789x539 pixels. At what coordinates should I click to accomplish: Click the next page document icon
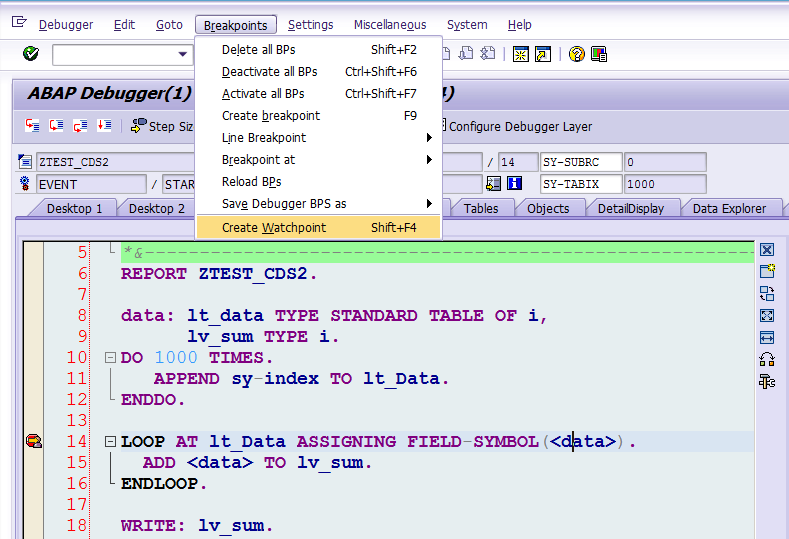pyautogui.click(x=466, y=53)
